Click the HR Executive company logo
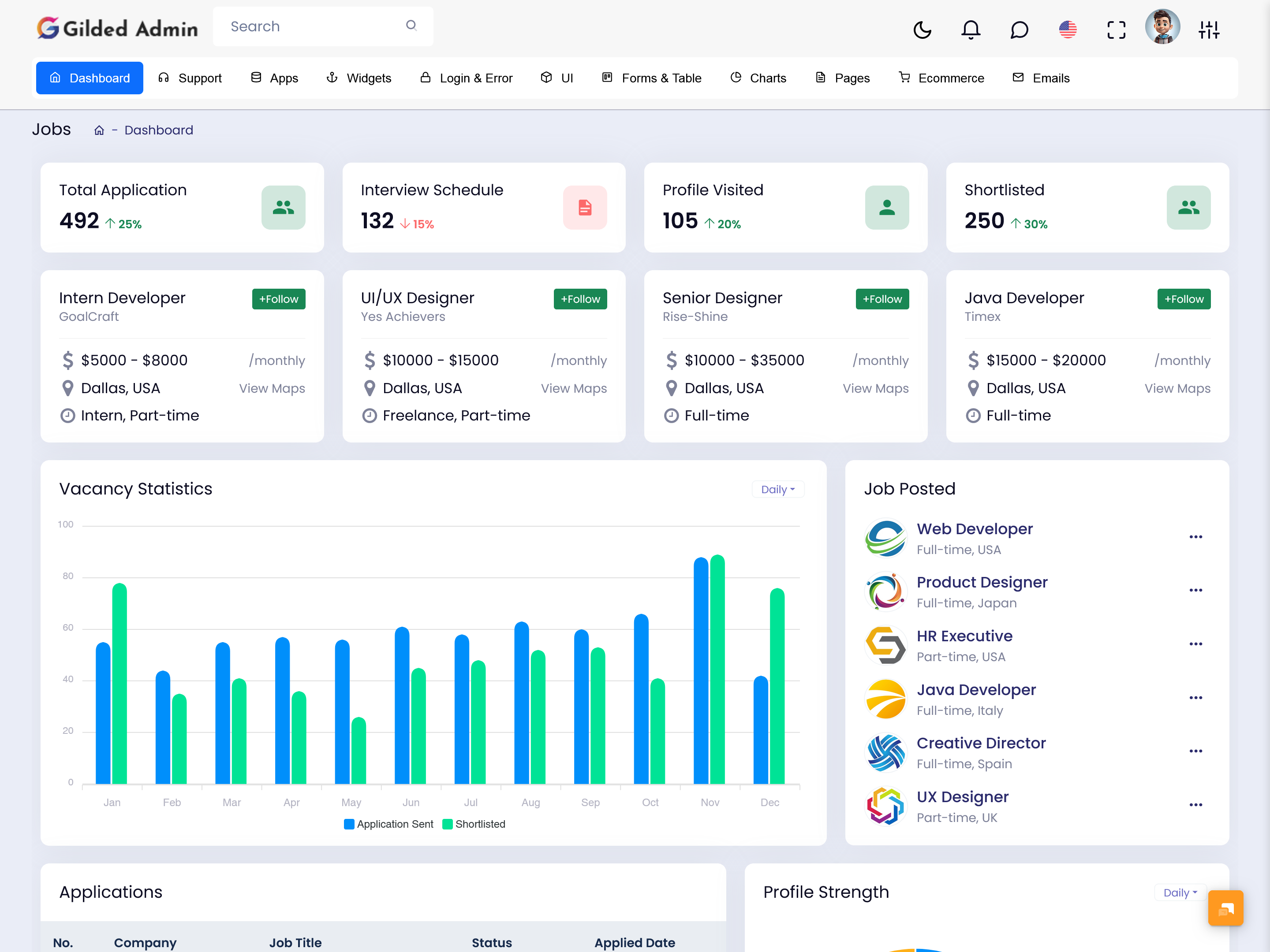The width and height of the screenshot is (1270, 952). (885, 646)
